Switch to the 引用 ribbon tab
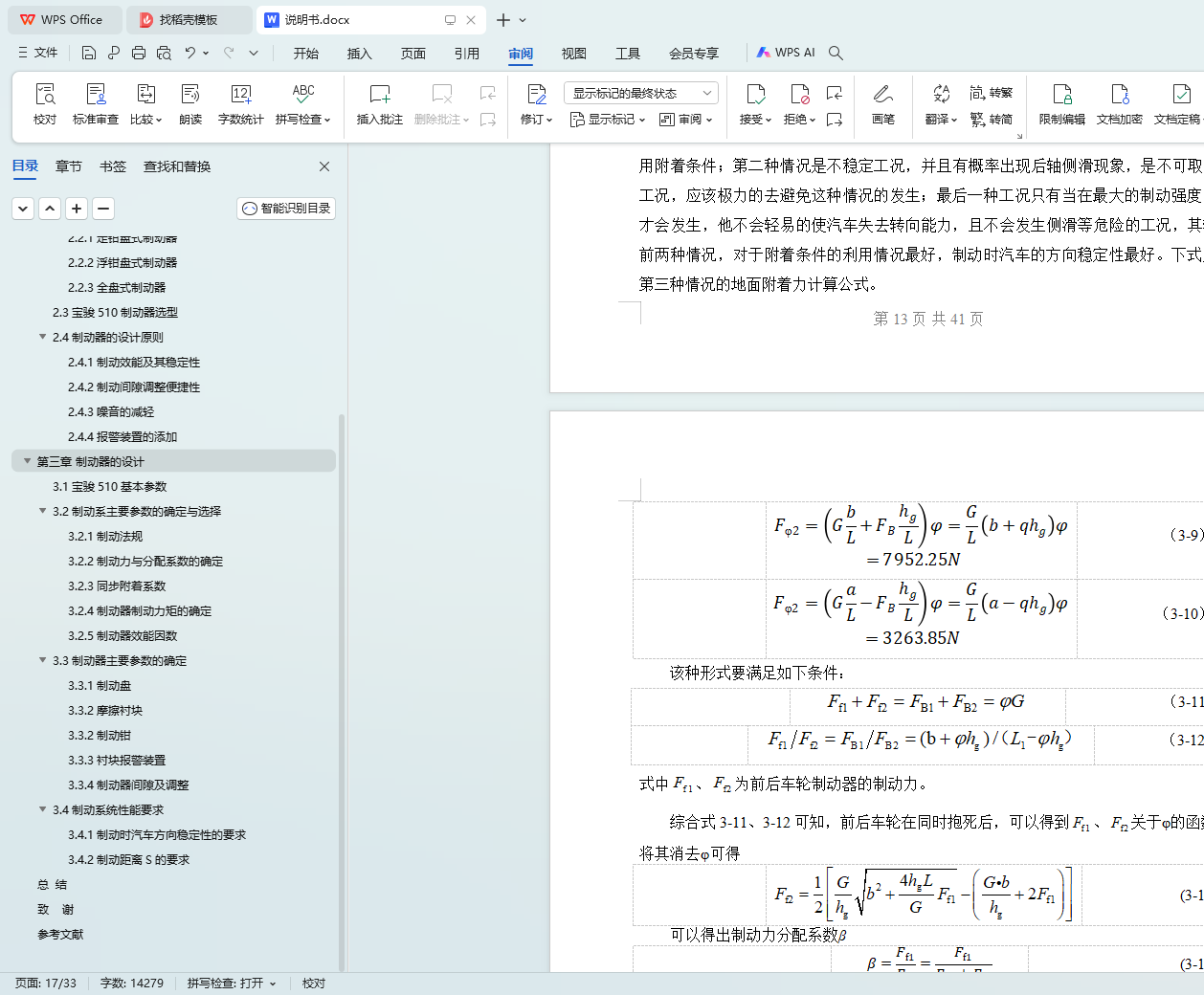 pos(467,54)
